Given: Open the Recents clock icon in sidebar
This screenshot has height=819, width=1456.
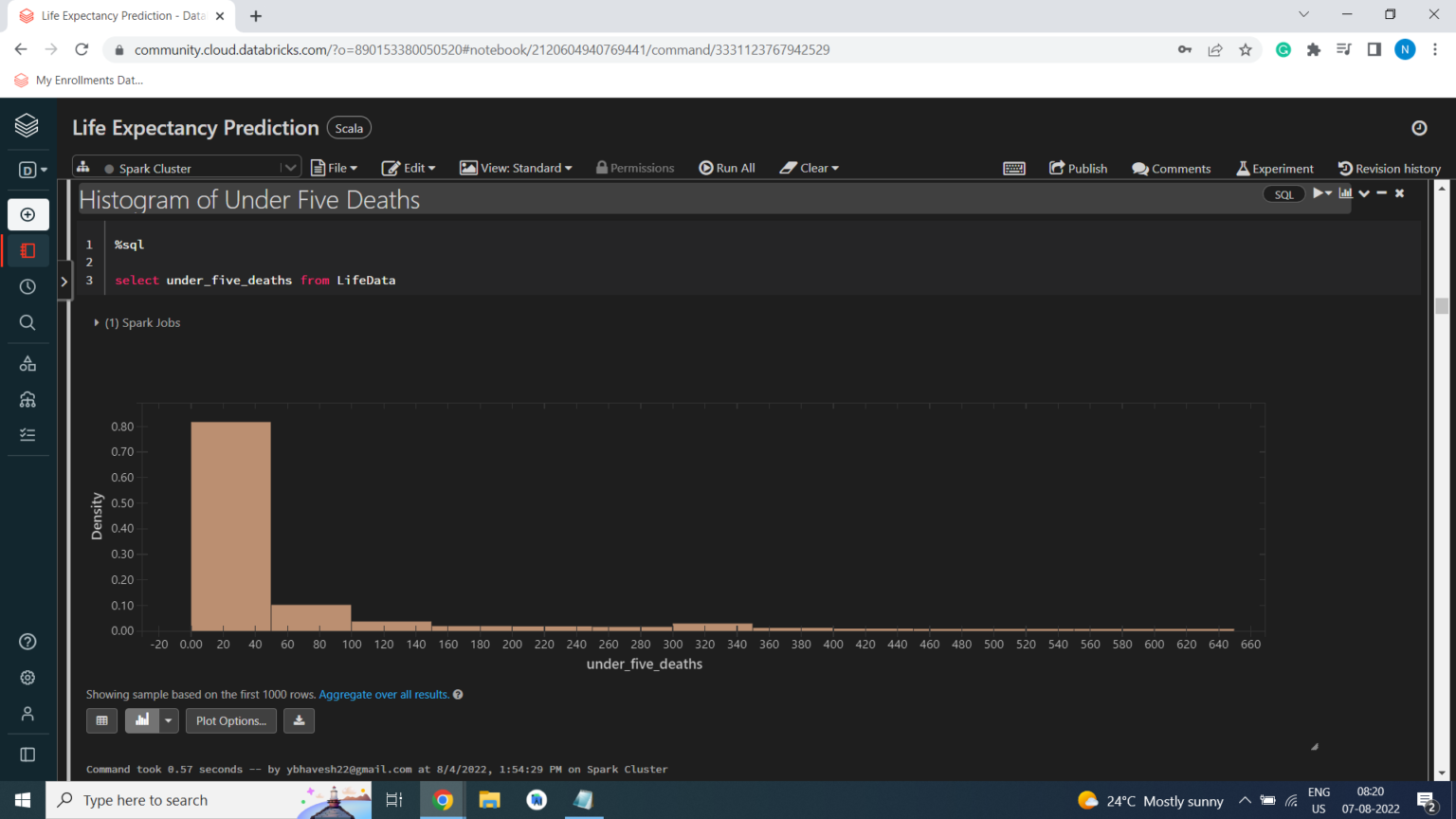Looking at the screenshot, I should click(27, 286).
